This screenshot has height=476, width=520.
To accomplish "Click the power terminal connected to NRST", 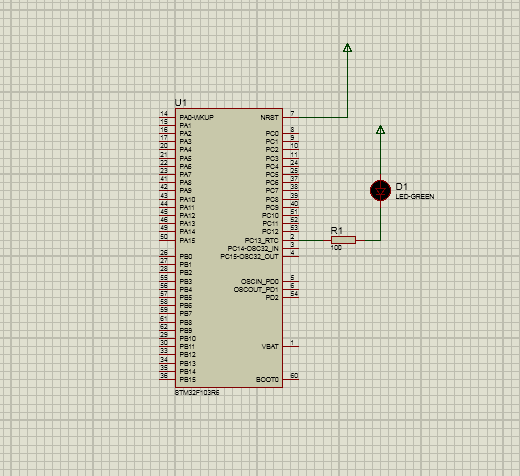I will (347, 48).
